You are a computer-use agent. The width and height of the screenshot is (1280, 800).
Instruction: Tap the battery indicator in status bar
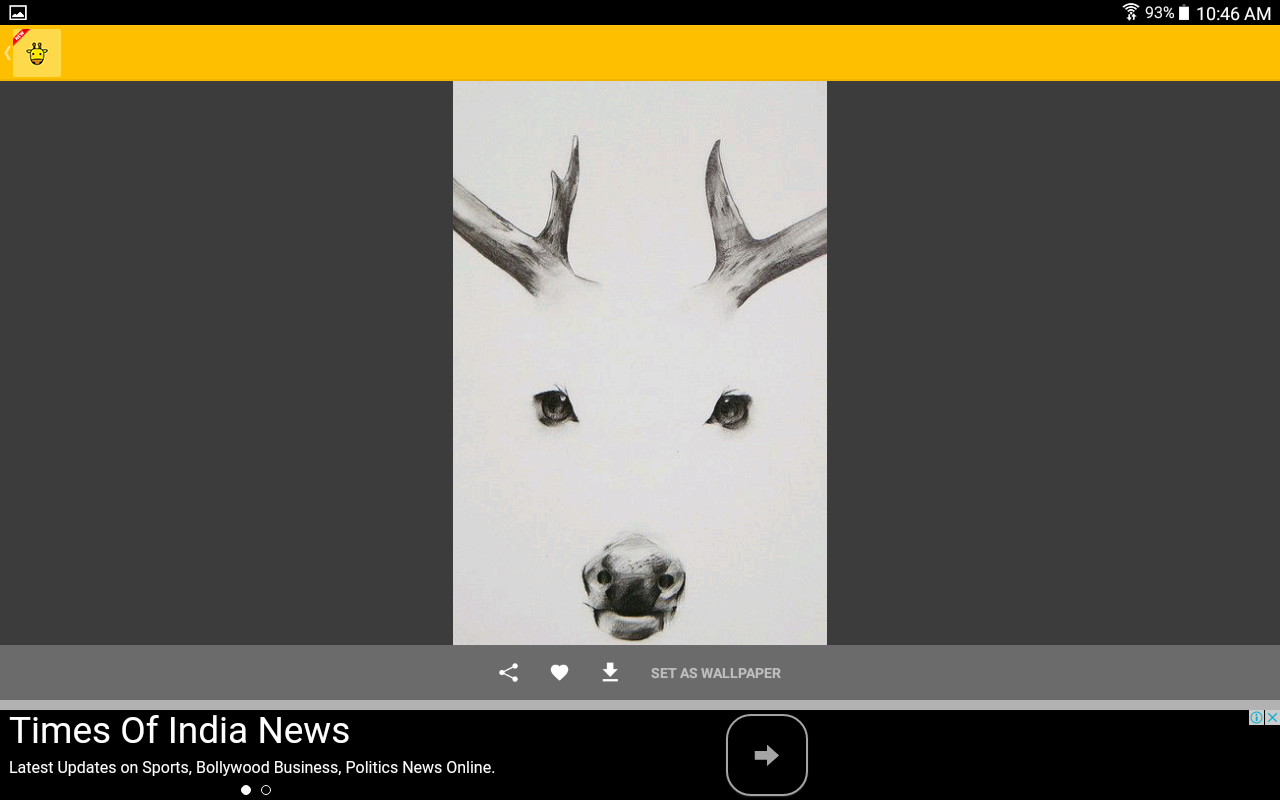pos(1184,13)
